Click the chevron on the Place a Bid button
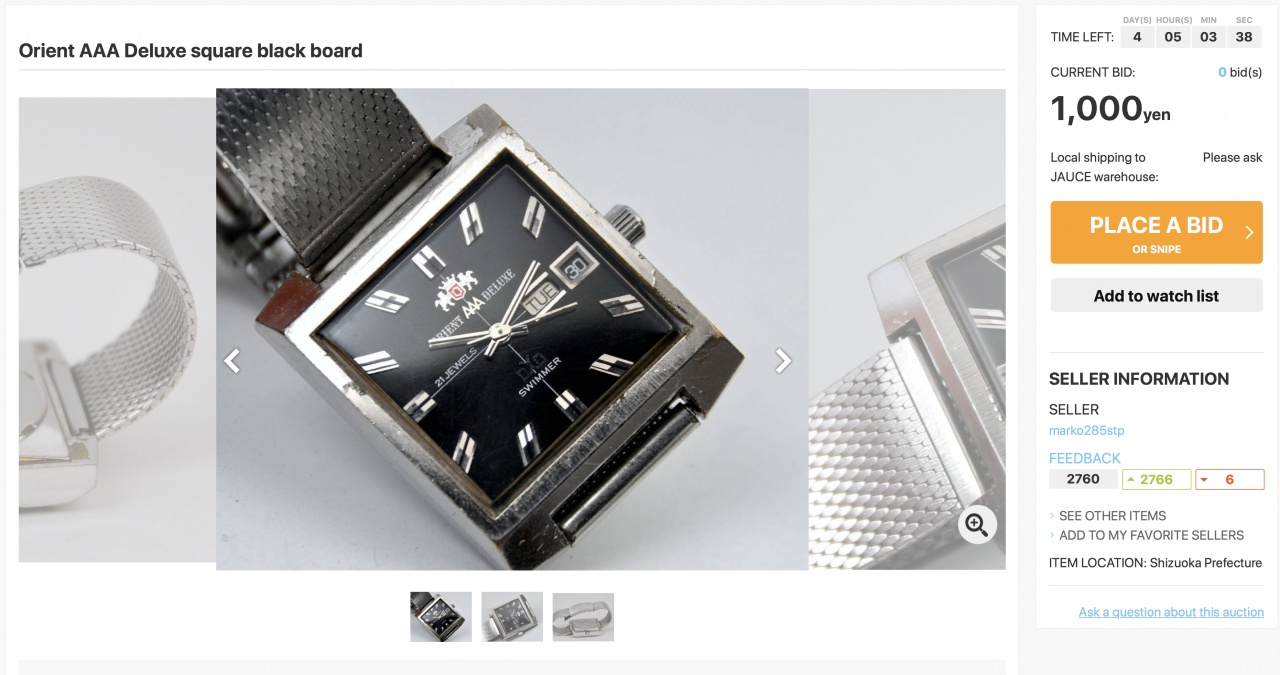Image resolution: width=1280 pixels, height=675 pixels. (1248, 233)
